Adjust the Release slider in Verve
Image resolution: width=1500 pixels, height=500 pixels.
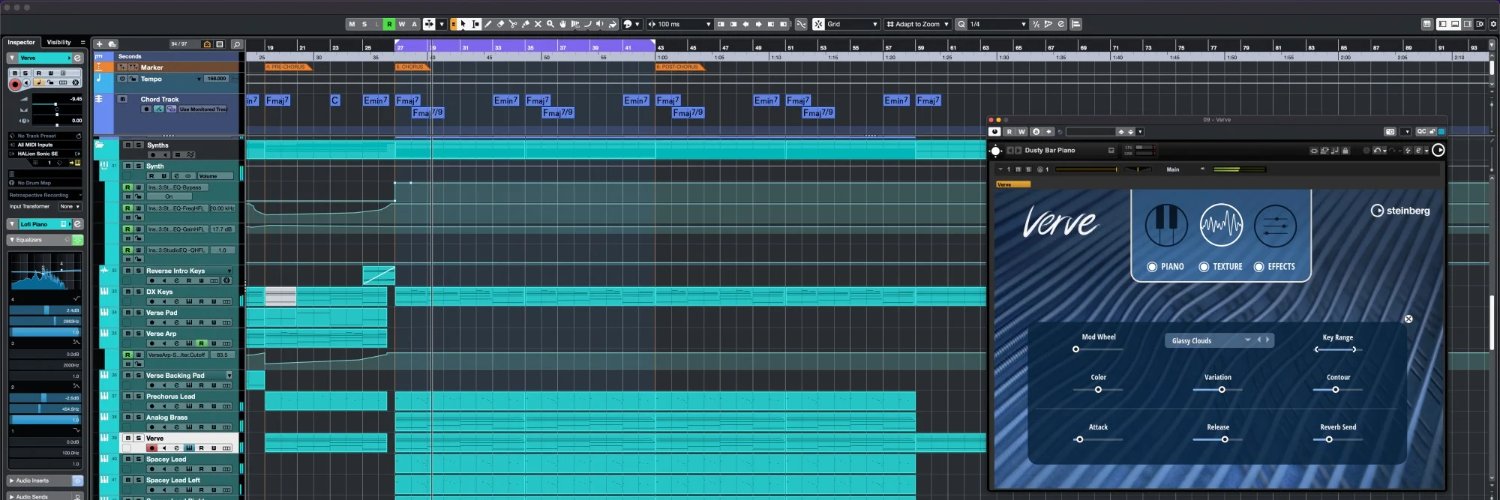coord(1218,439)
